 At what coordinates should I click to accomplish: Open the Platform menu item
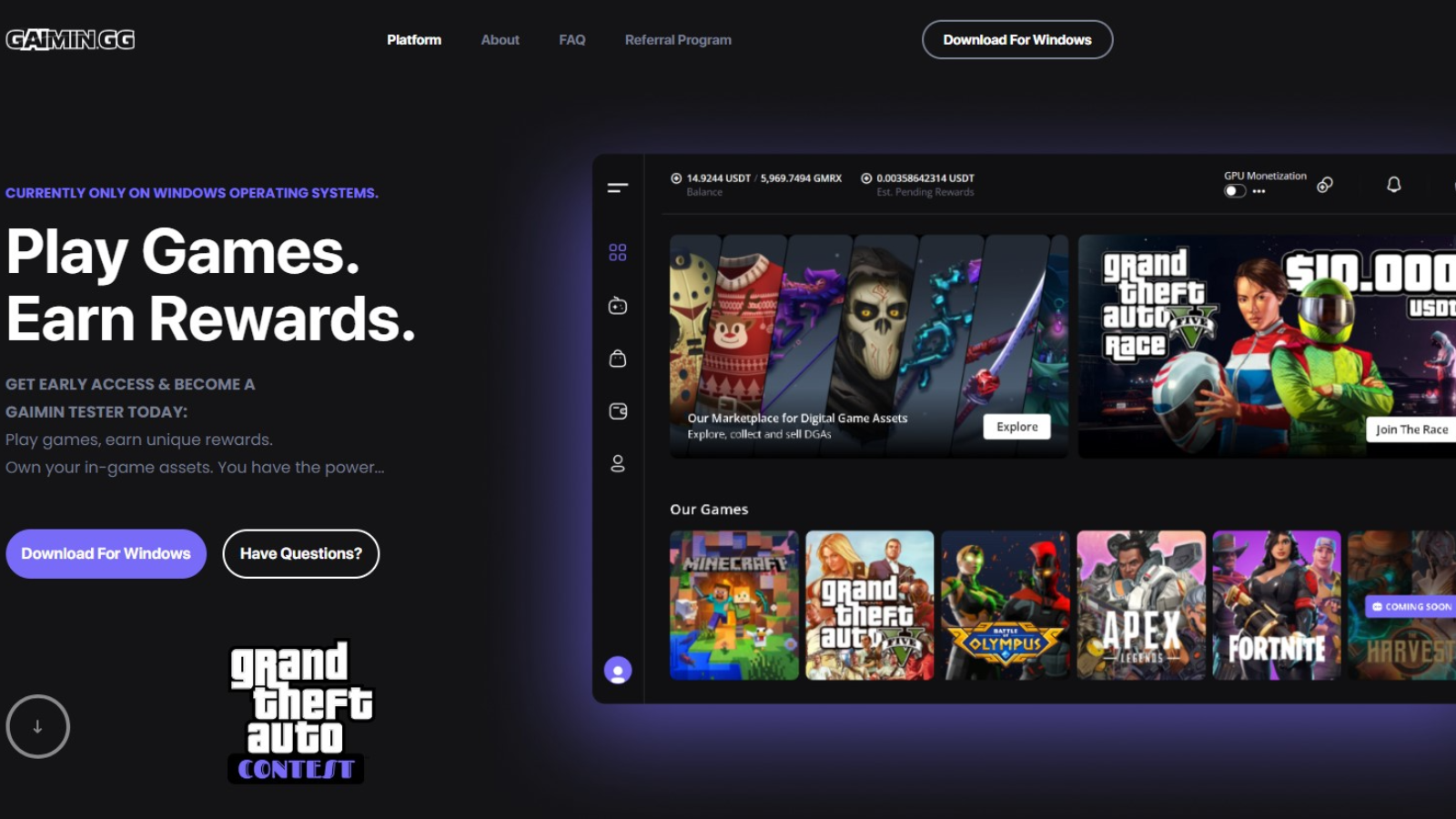(x=414, y=40)
